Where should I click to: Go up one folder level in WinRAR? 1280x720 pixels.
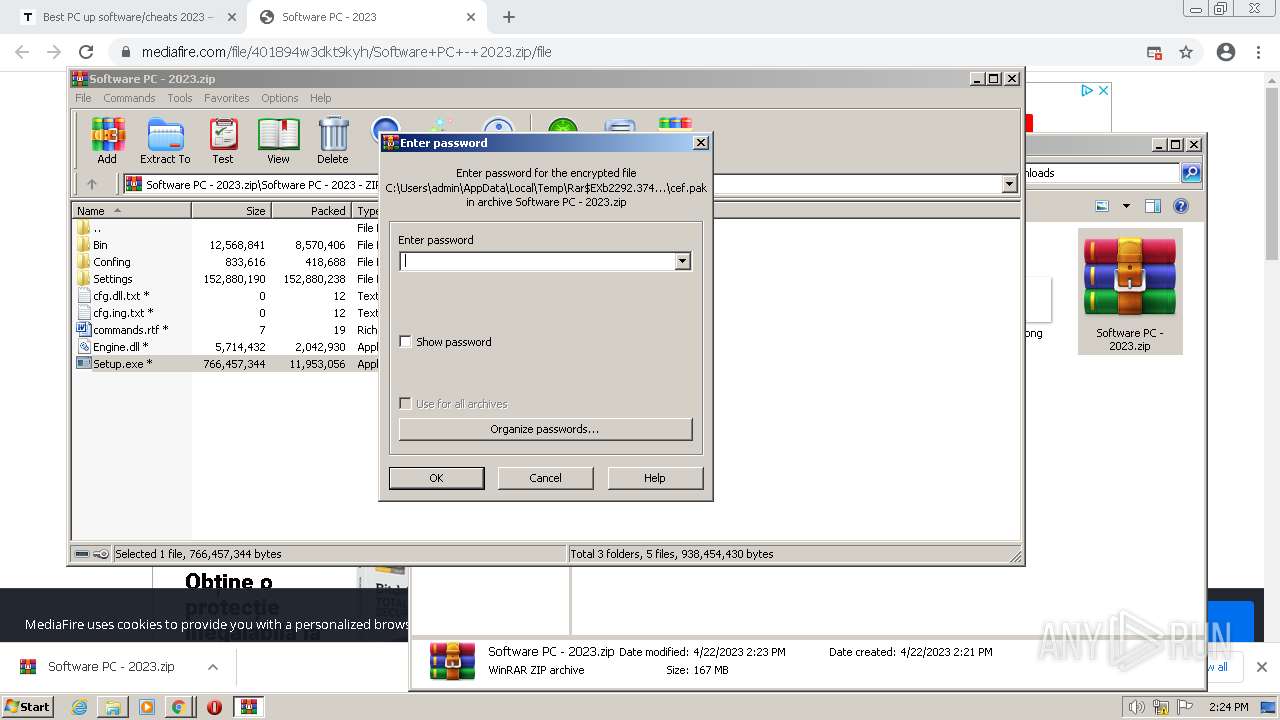pos(92,184)
